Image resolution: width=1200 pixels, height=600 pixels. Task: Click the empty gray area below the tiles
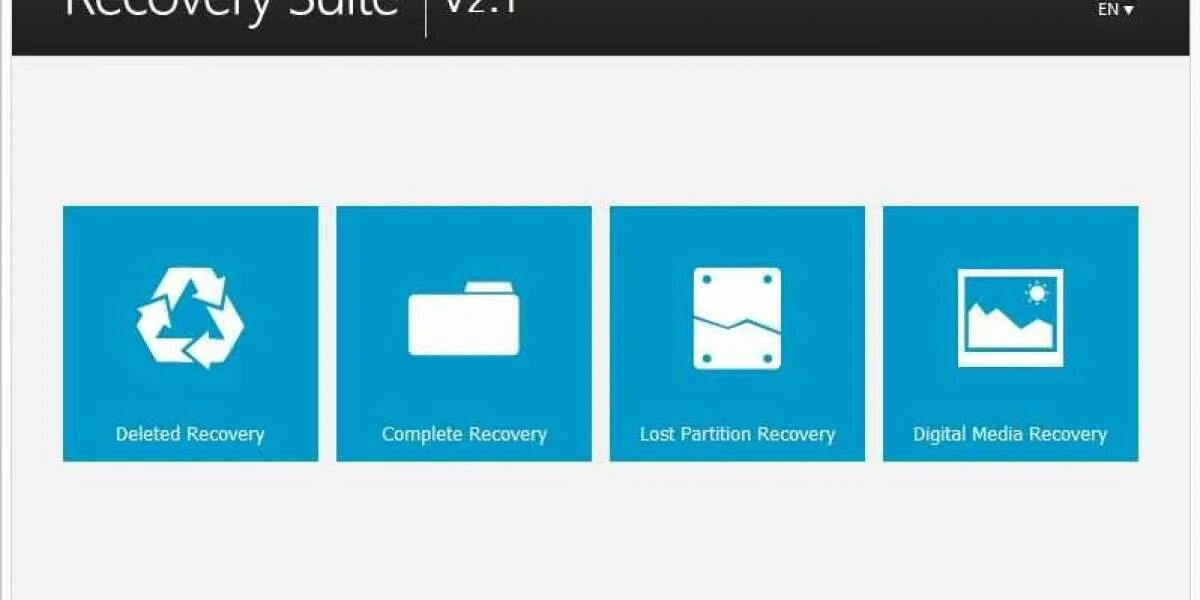pos(600,530)
